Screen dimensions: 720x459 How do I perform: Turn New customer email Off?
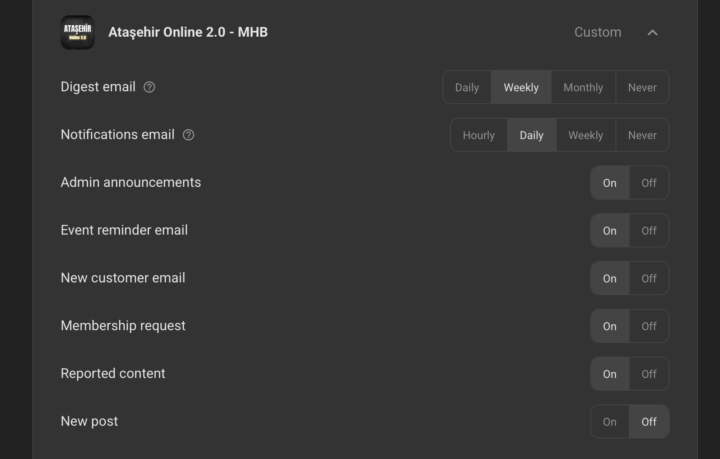(649, 278)
